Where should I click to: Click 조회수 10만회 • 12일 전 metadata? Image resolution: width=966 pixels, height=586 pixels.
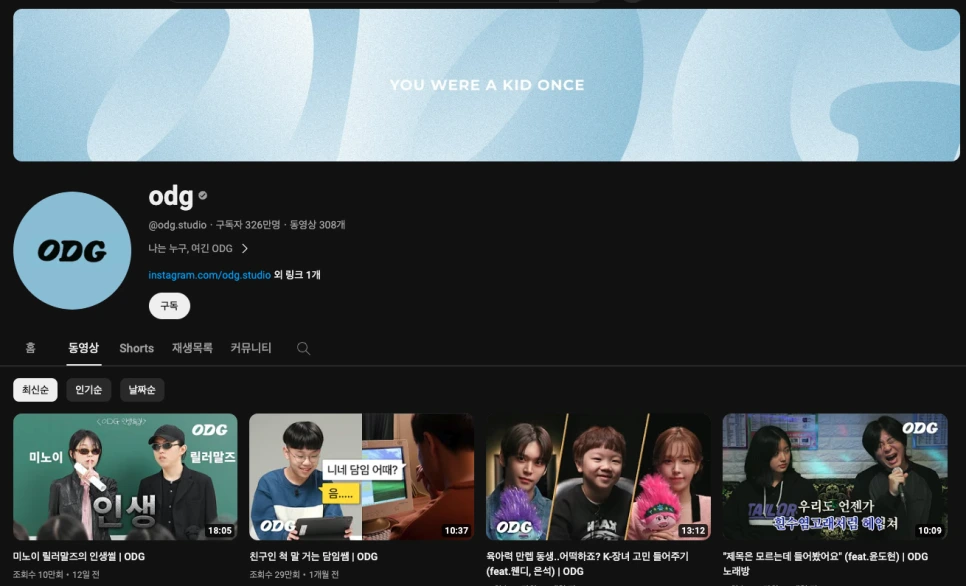pos(56,574)
